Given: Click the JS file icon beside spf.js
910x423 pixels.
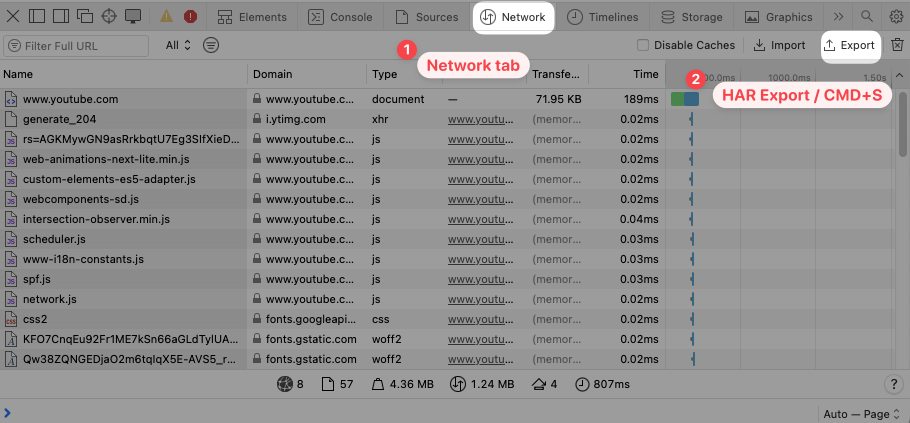Looking at the screenshot, I should point(10,279).
